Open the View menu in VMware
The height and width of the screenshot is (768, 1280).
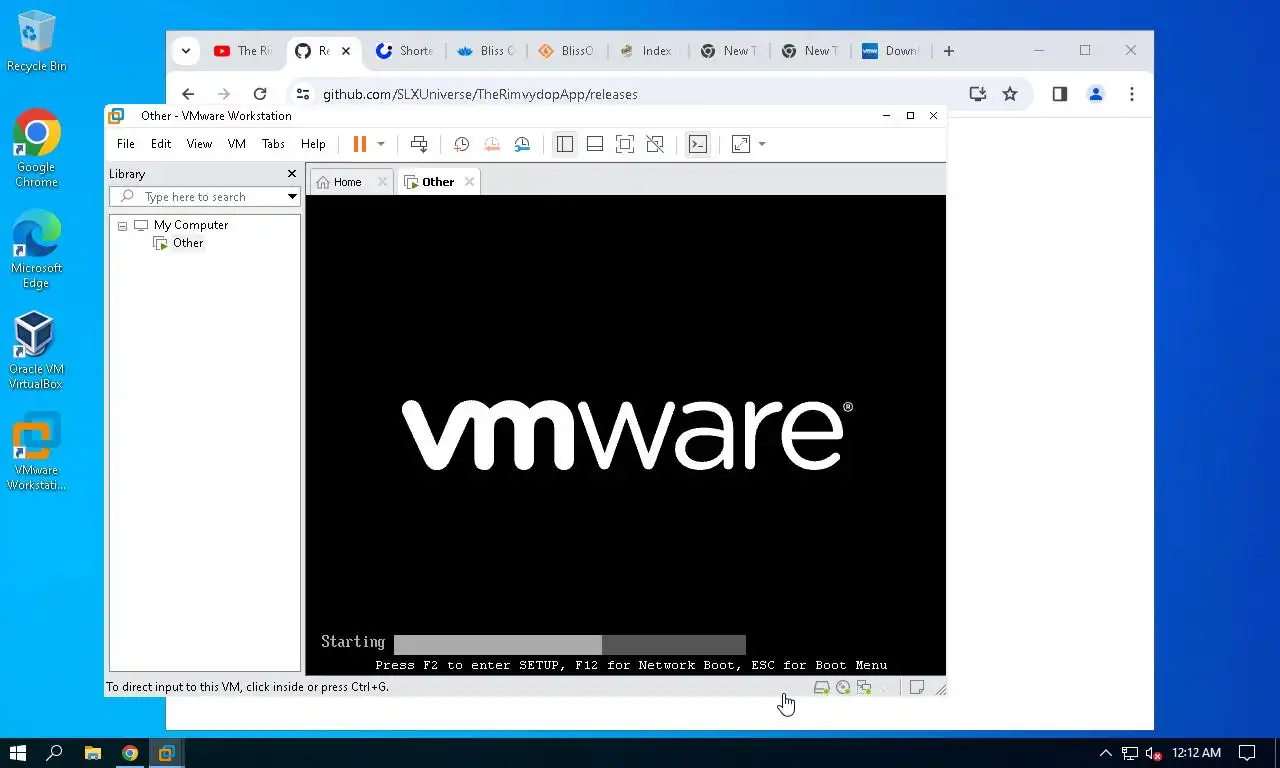(x=199, y=144)
